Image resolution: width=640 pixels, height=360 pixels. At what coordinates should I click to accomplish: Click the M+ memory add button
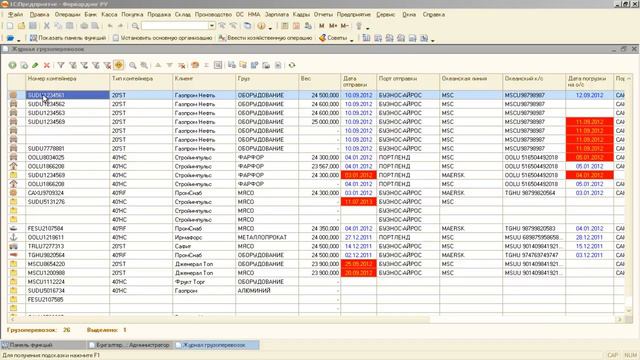pos(333,26)
